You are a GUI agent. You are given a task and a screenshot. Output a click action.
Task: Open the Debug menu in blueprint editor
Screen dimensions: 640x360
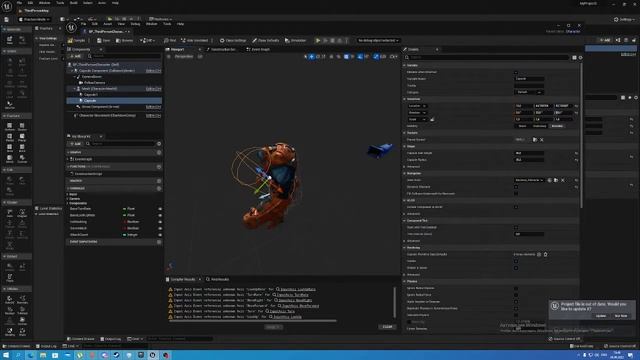135,24
